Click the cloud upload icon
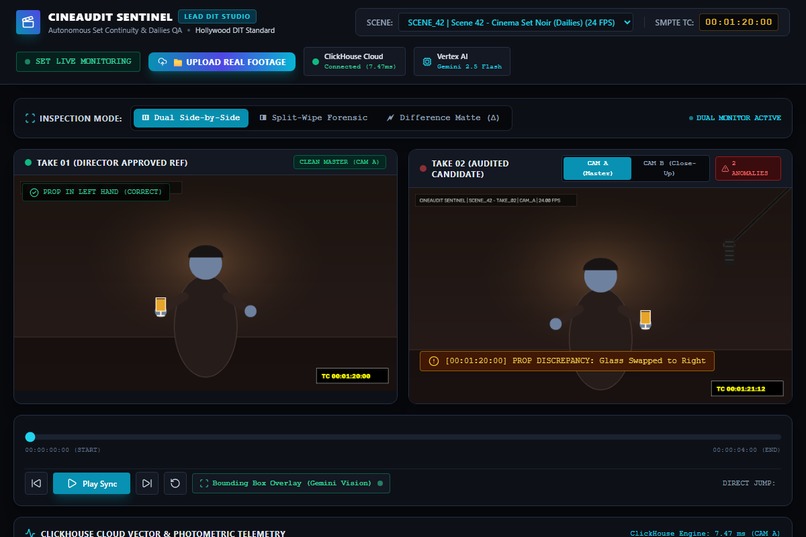Image resolution: width=806 pixels, height=537 pixels. 162,62
